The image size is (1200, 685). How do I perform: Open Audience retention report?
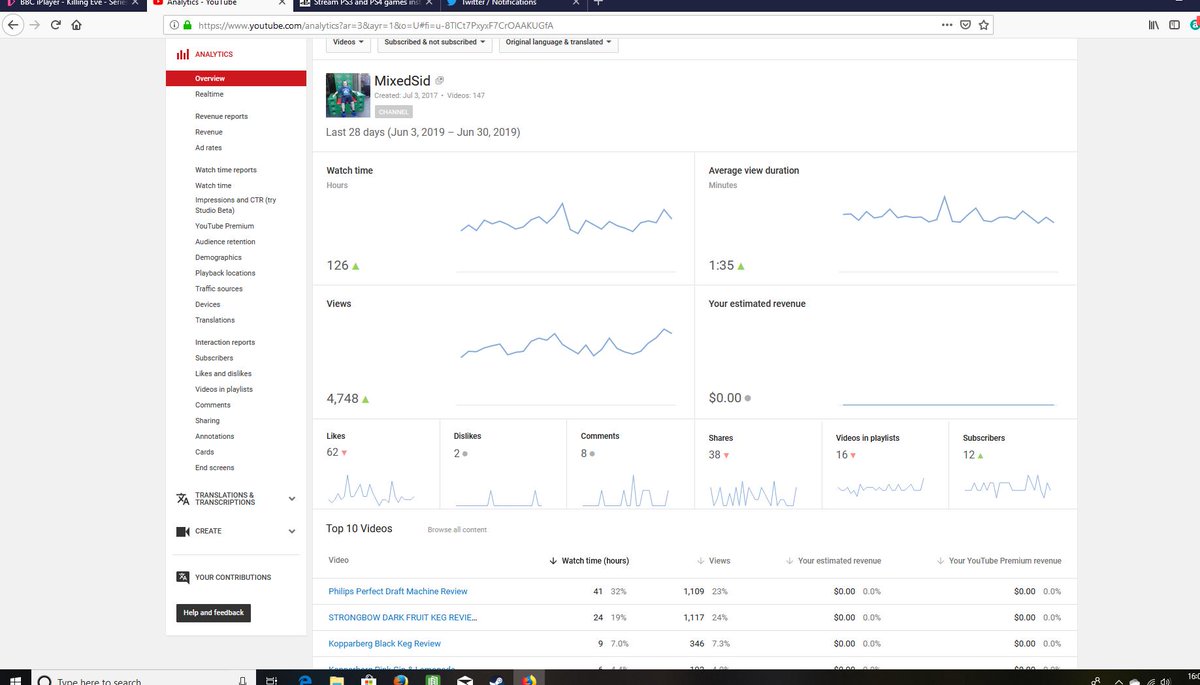point(225,242)
